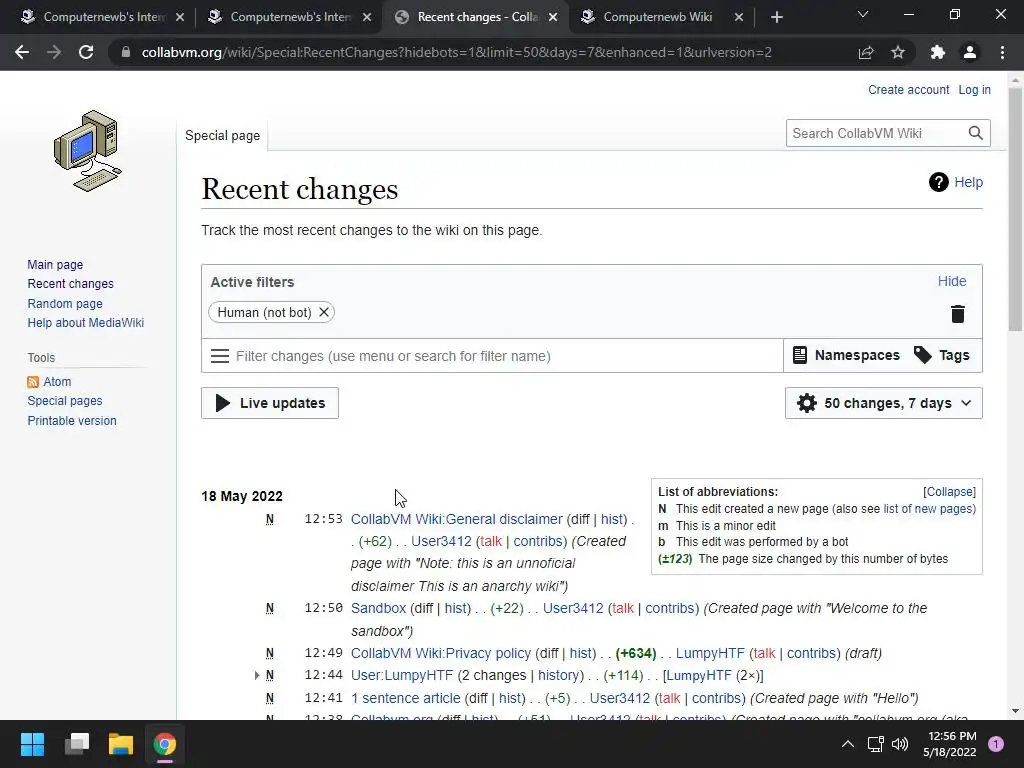Open the clock showing 12:56 PM

[x=951, y=744]
